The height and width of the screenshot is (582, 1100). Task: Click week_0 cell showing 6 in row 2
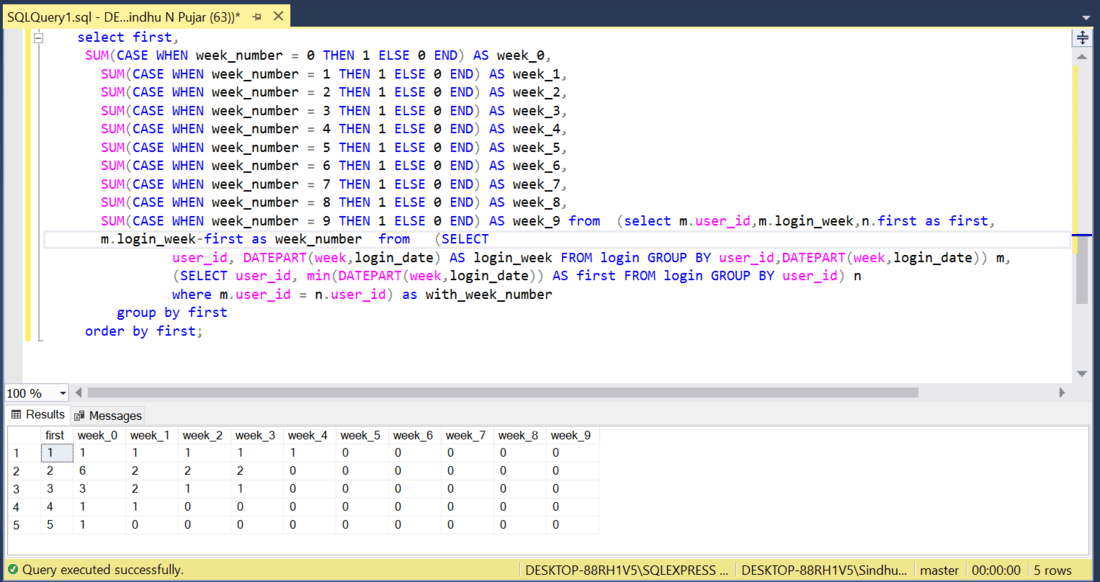point(99,471)
